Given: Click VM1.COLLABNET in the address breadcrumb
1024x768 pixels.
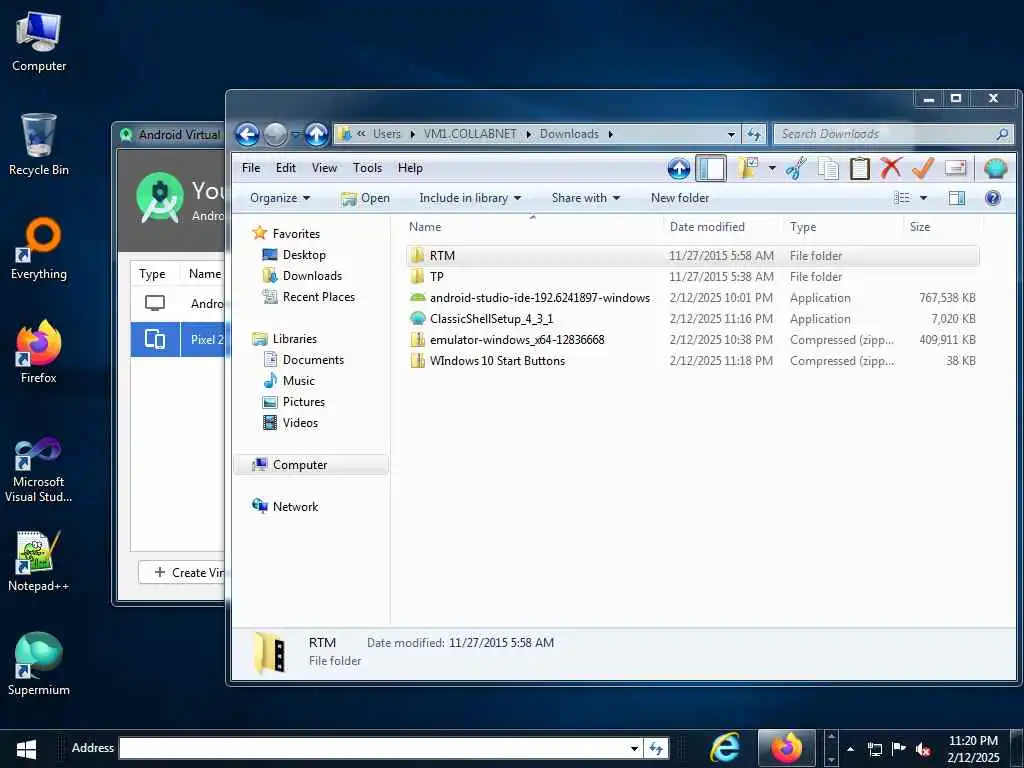Looking at the screenshot, I should (x=470, y=134).
